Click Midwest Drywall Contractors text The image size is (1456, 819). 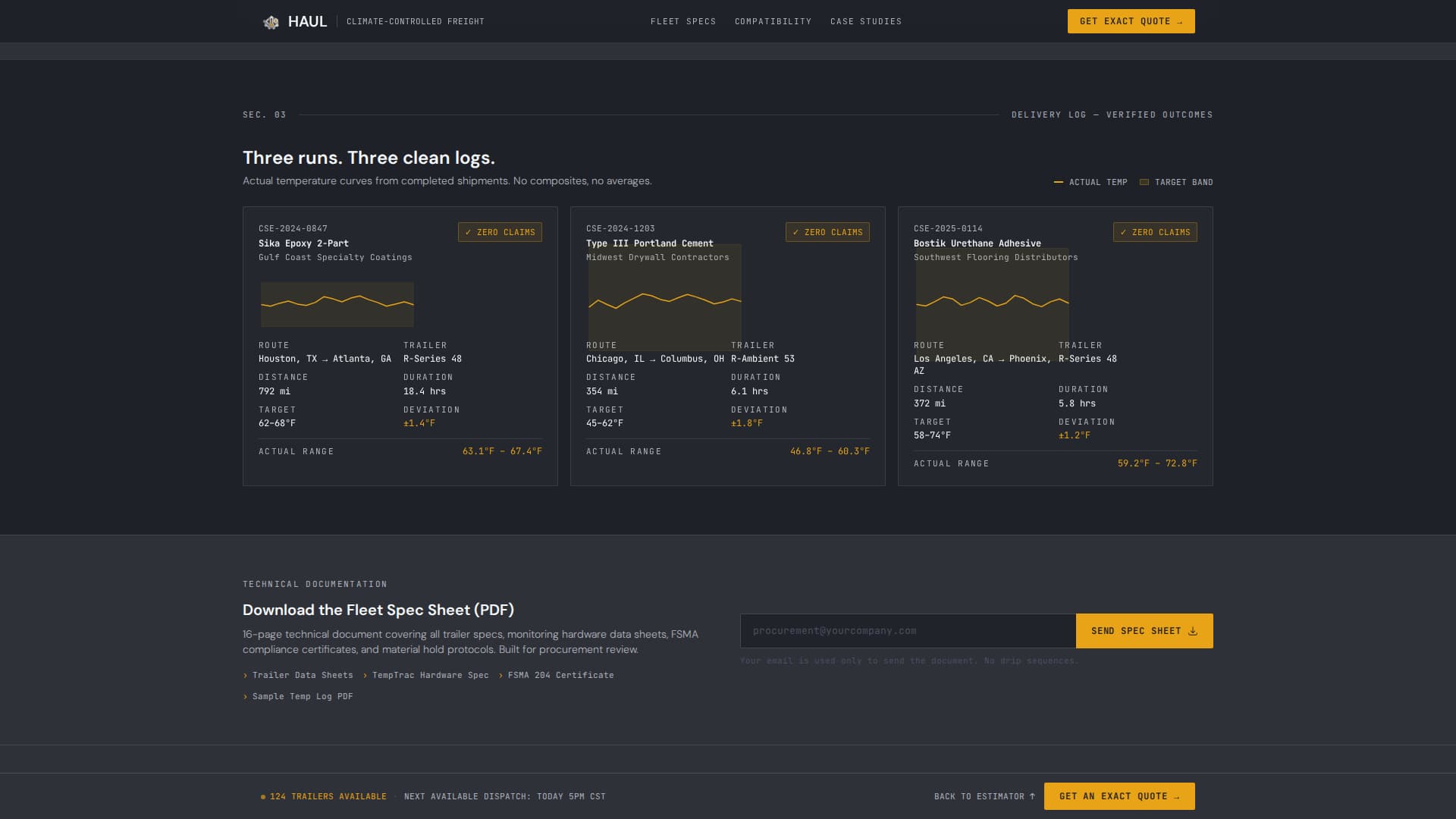657,257
